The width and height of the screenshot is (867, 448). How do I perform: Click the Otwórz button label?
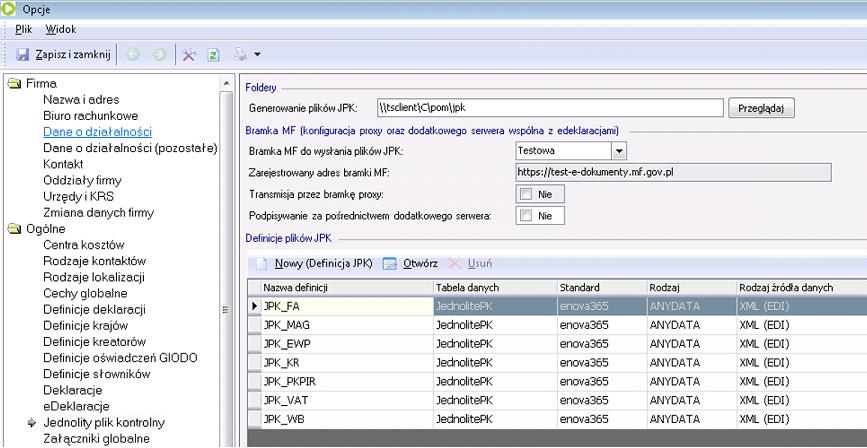[420, 264]
